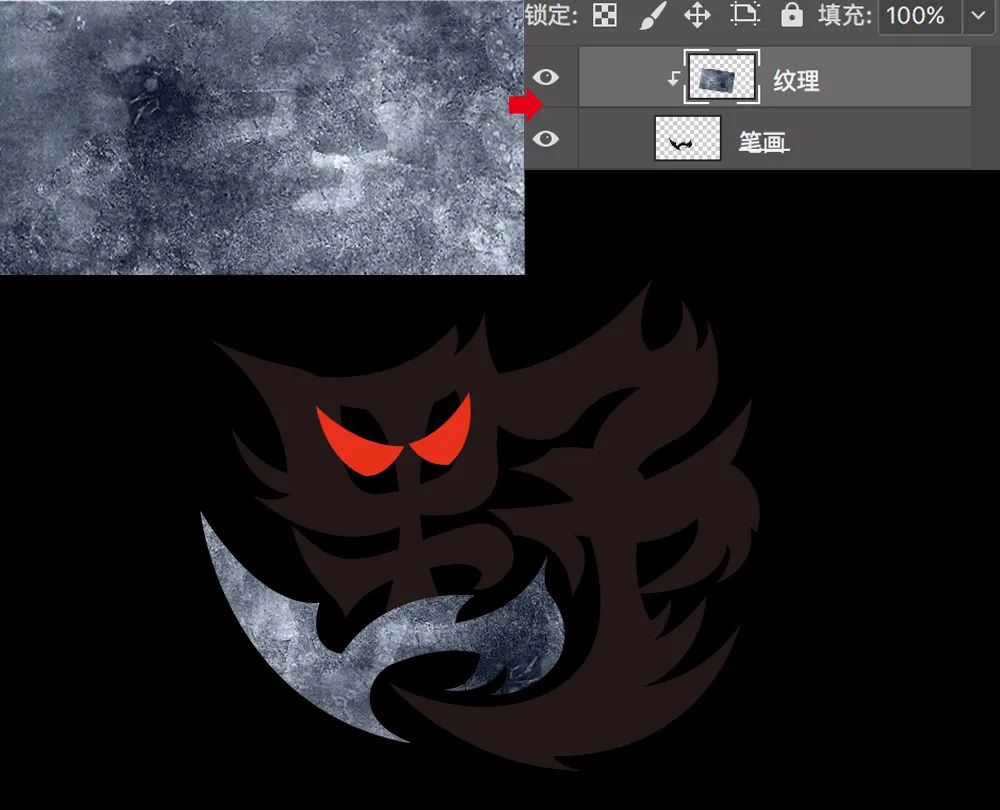Viewport: 1000px width, 810px height.
Task: Hide the 笔画 layer with eye icon
Action: point(545,139)
